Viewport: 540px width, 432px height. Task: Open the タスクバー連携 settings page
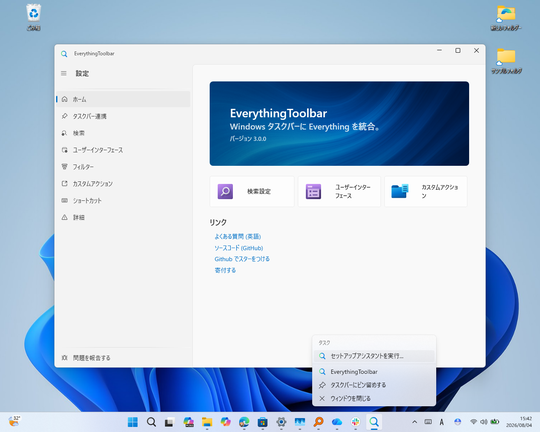(x=123, y=116)
